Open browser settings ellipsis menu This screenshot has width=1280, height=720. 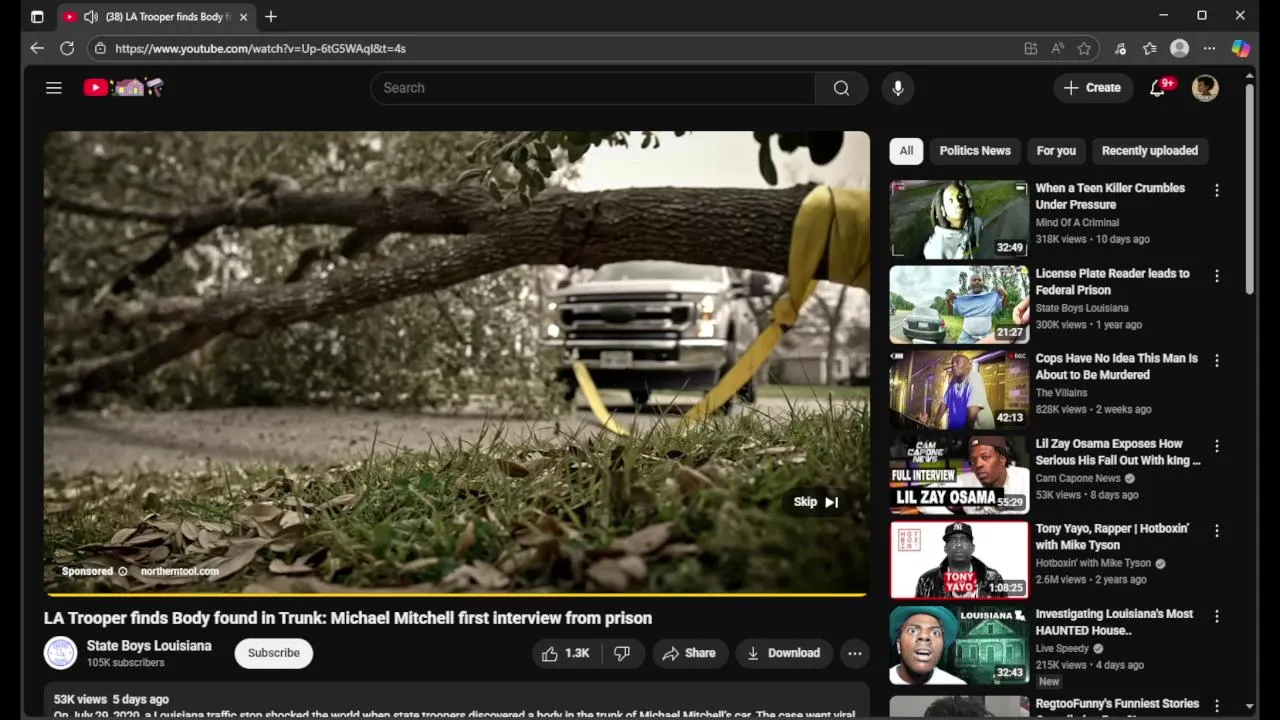tap(1209, 48)
